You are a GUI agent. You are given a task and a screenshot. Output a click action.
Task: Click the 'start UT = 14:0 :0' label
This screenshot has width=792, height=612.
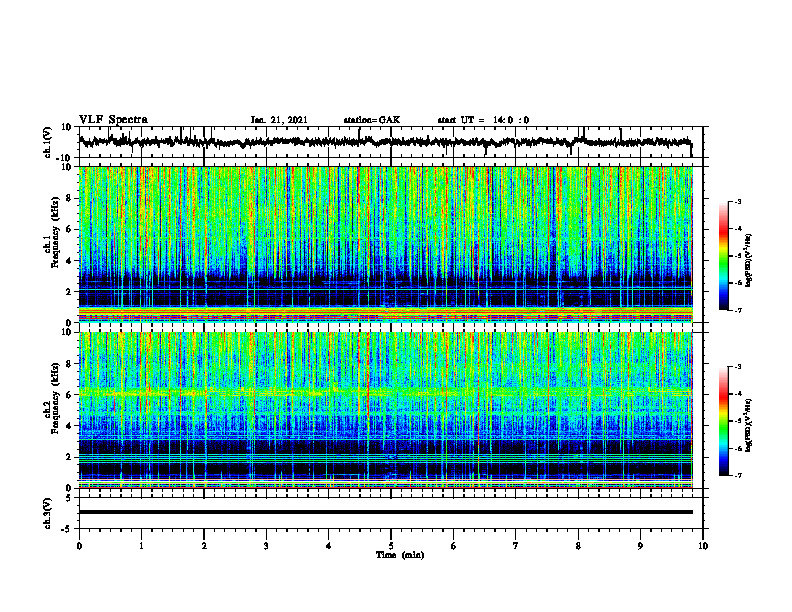click(483, 120)
